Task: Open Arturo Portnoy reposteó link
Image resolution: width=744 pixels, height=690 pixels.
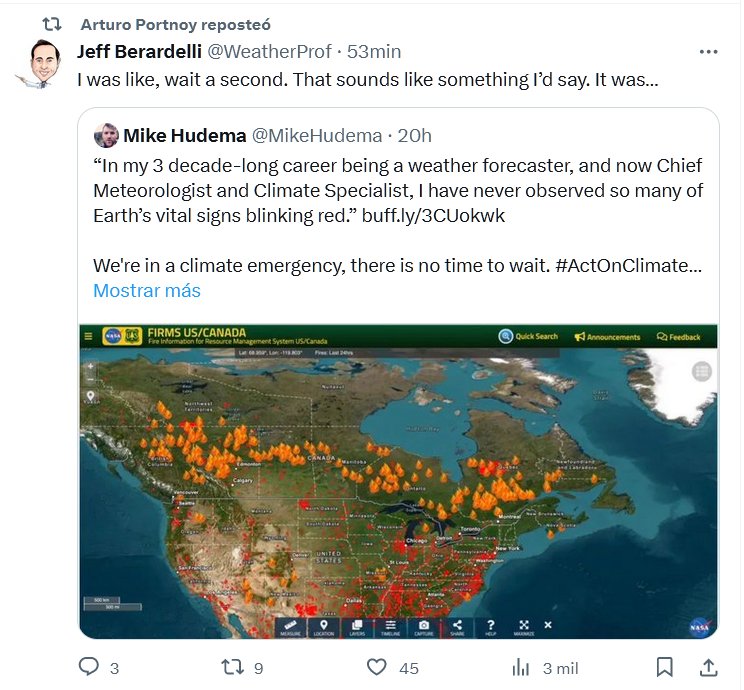Action: click(x=174, y=24)
